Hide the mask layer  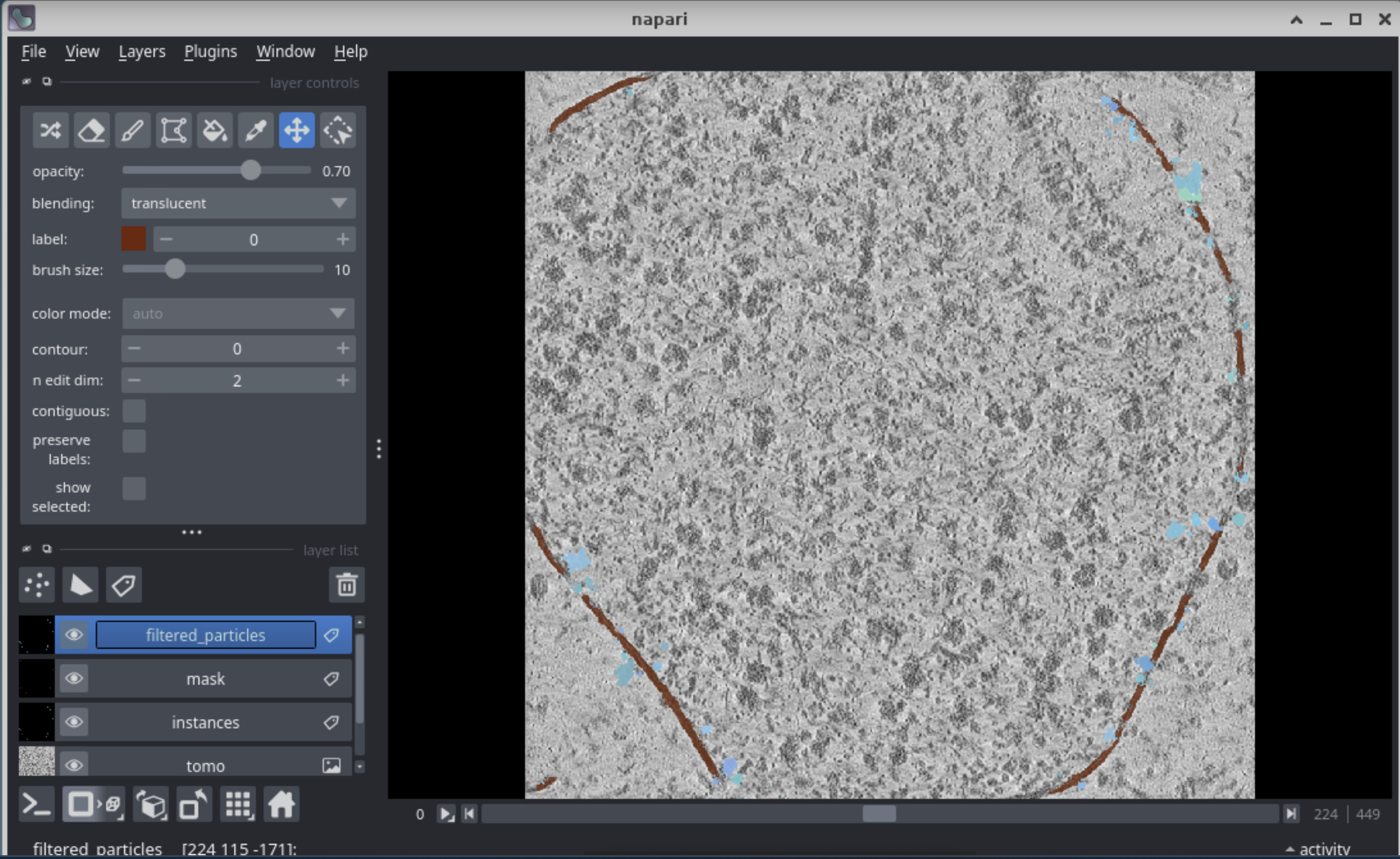pyautogui.click(x=74, y=678)
